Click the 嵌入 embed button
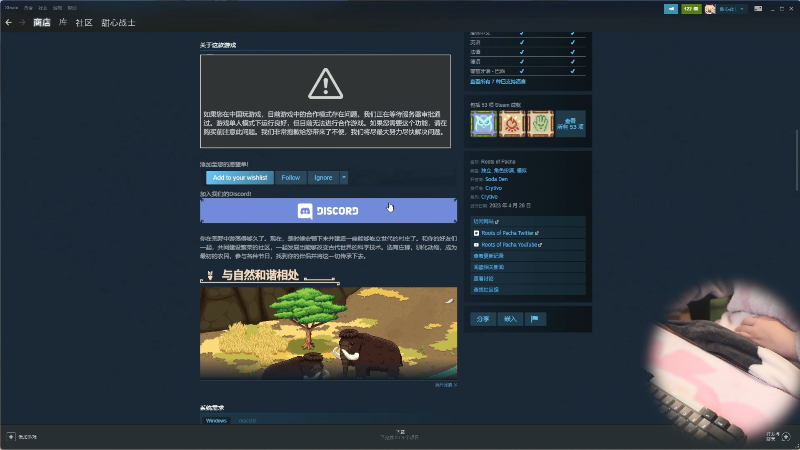The width and height of the screenshot is (800, 450). click(510, 319)
